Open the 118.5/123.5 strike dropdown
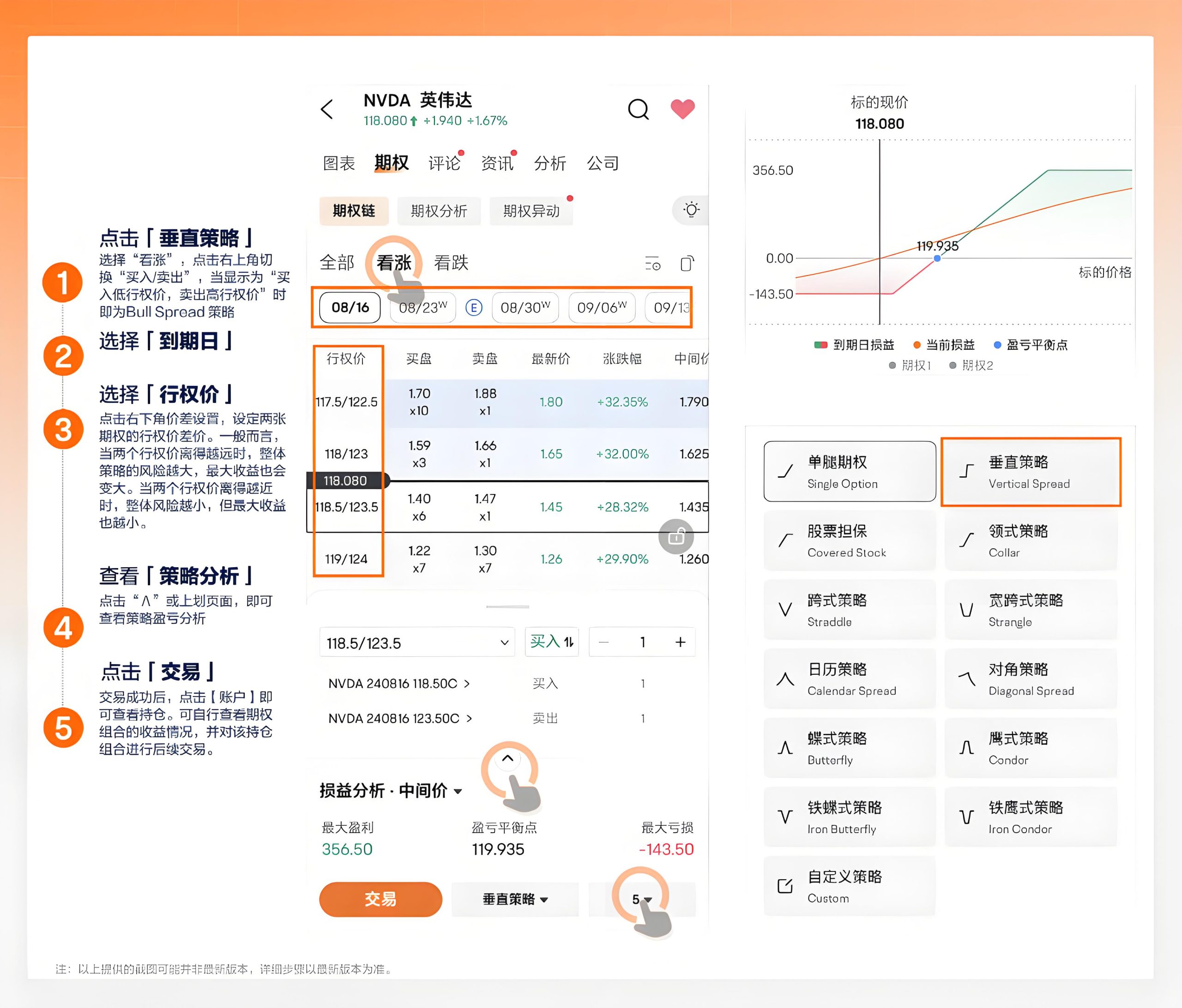The height and width of the screenshot is (1008, 1182). coord(417,642)
